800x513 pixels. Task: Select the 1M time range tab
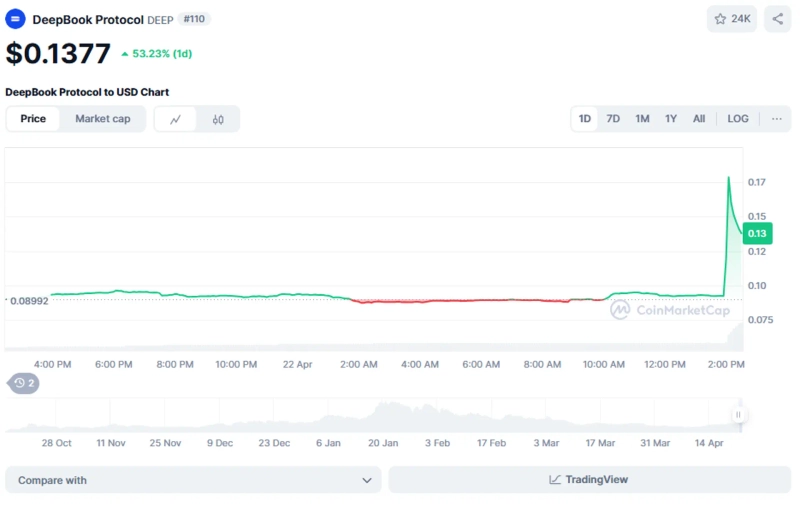coord(642,118)
